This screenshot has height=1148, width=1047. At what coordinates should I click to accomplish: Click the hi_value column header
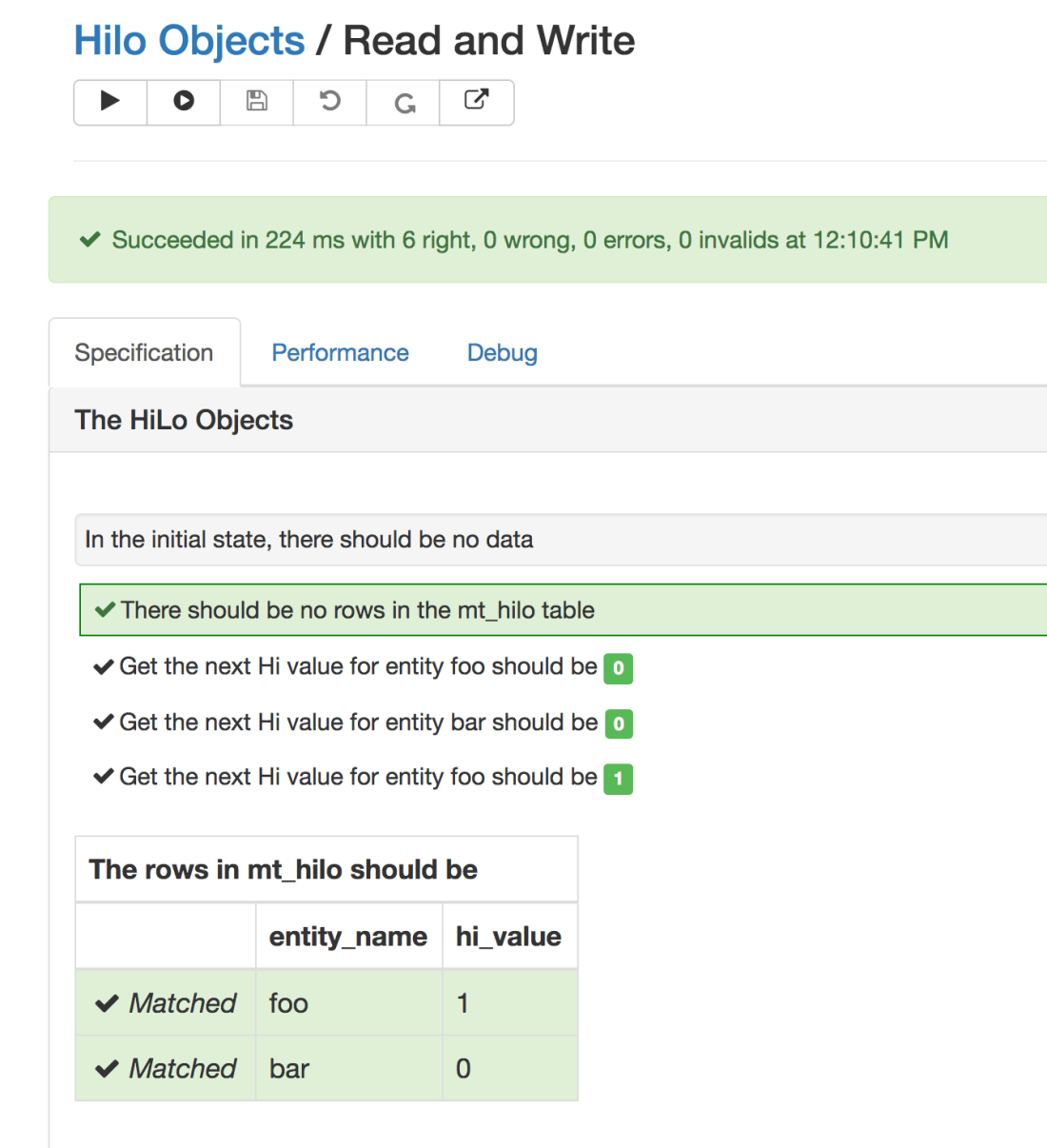(508, 937)
